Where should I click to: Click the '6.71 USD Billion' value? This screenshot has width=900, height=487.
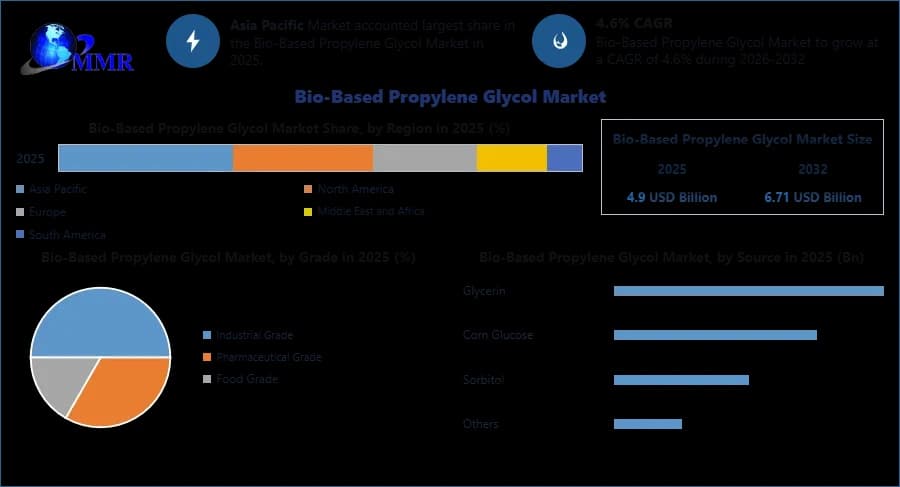point(813,198)
